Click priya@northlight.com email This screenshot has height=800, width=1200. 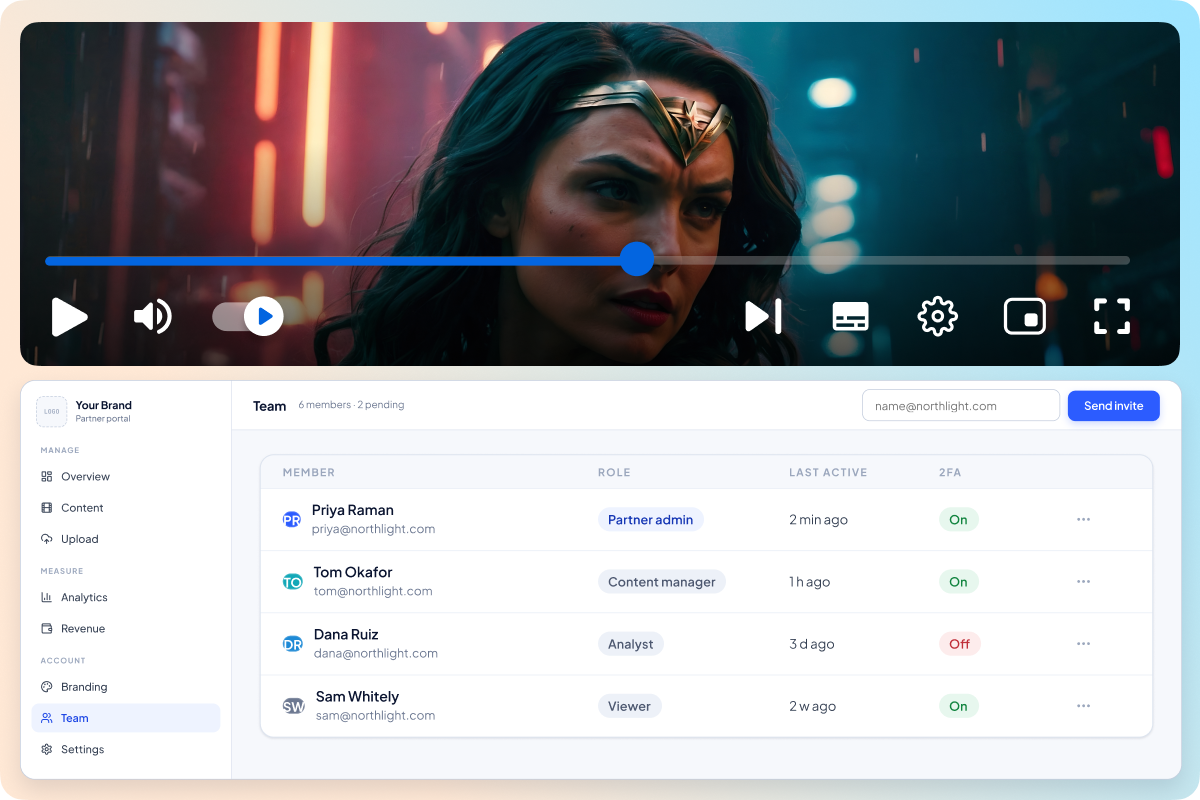[373, 529]
